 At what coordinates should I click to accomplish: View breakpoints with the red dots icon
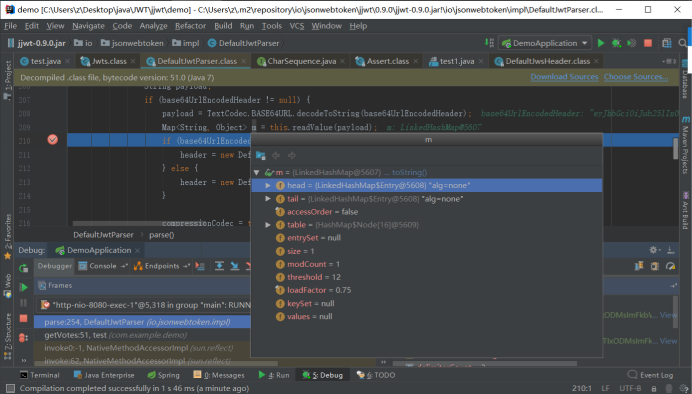click(x=23, y=338)
